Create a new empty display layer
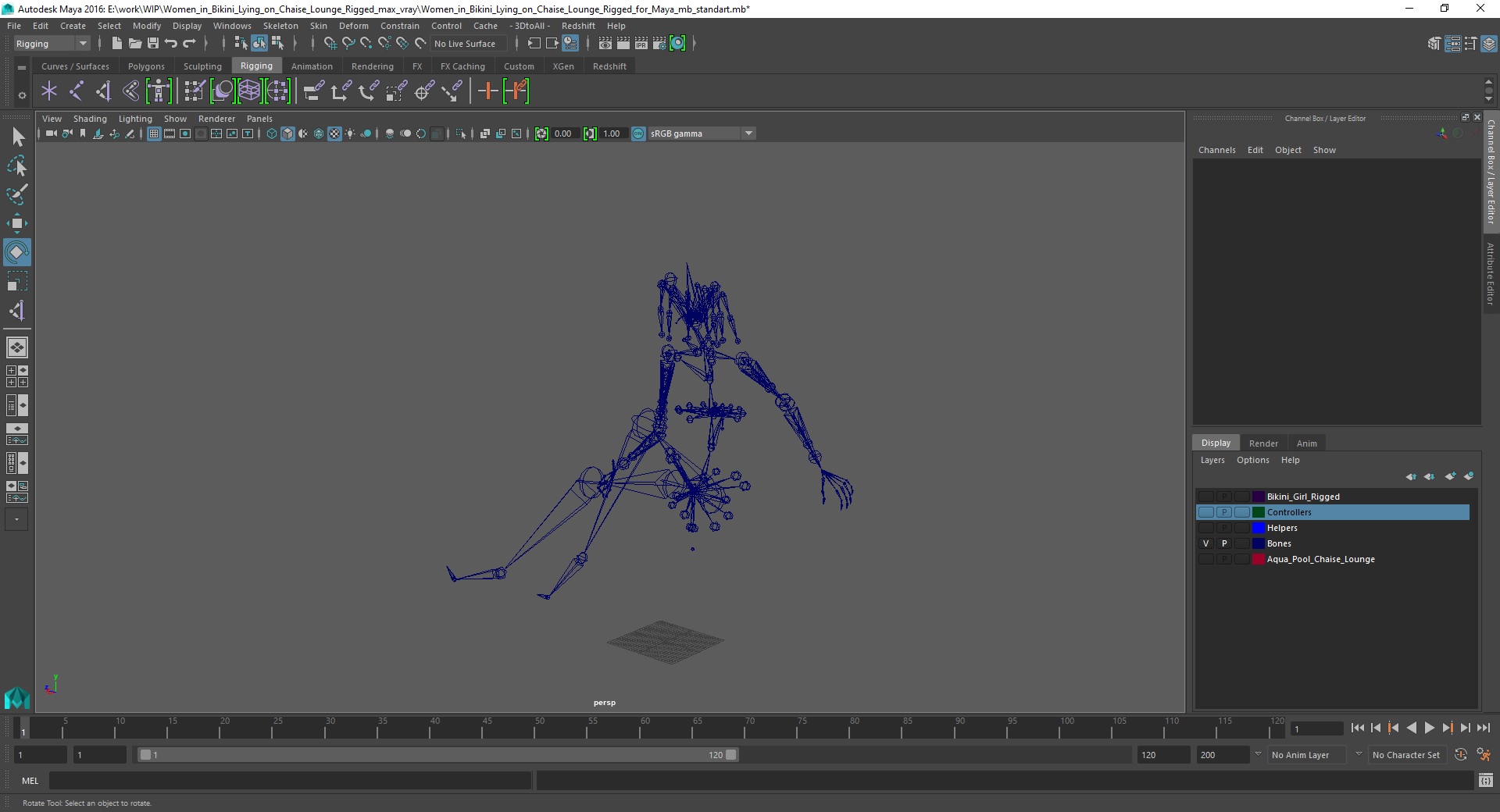Image resolution: width=1500 pixels, height=812 pixels. (1451, 476)
